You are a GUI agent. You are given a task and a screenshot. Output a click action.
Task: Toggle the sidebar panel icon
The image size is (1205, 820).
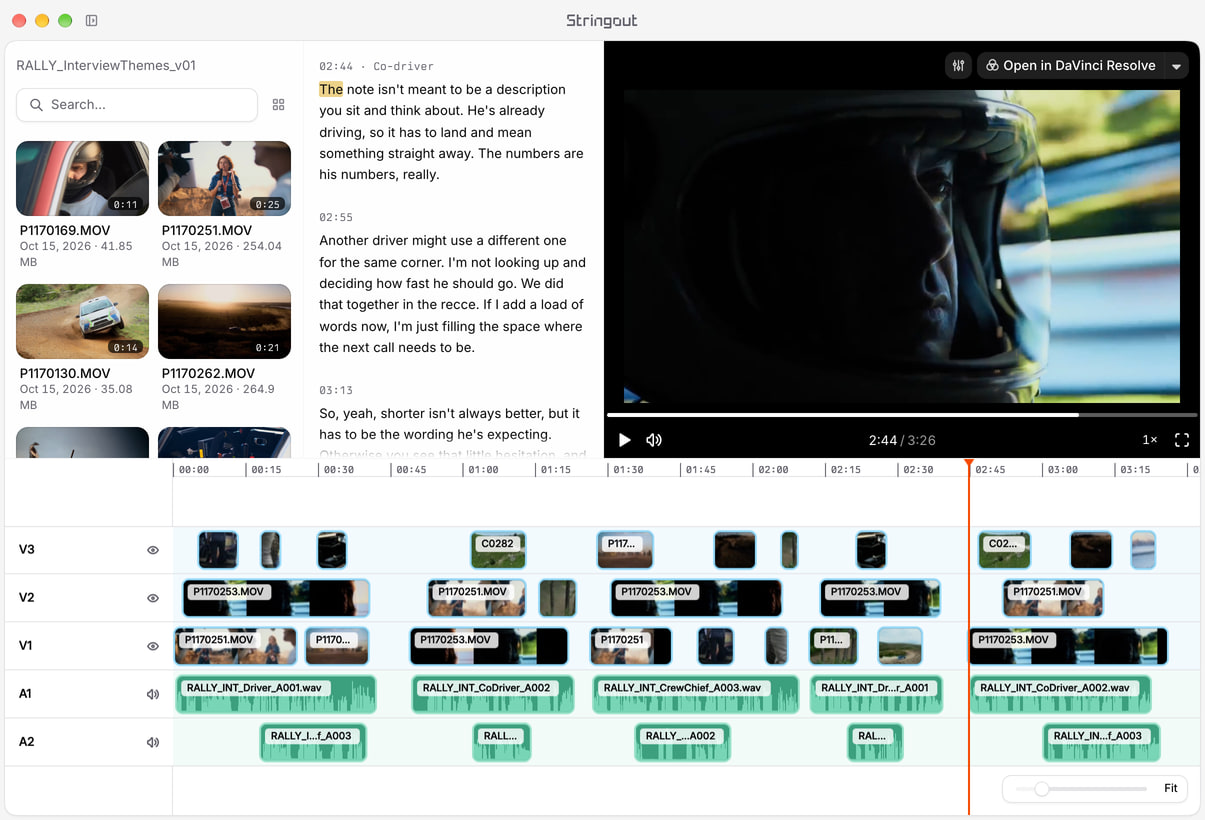pos(91,20)
